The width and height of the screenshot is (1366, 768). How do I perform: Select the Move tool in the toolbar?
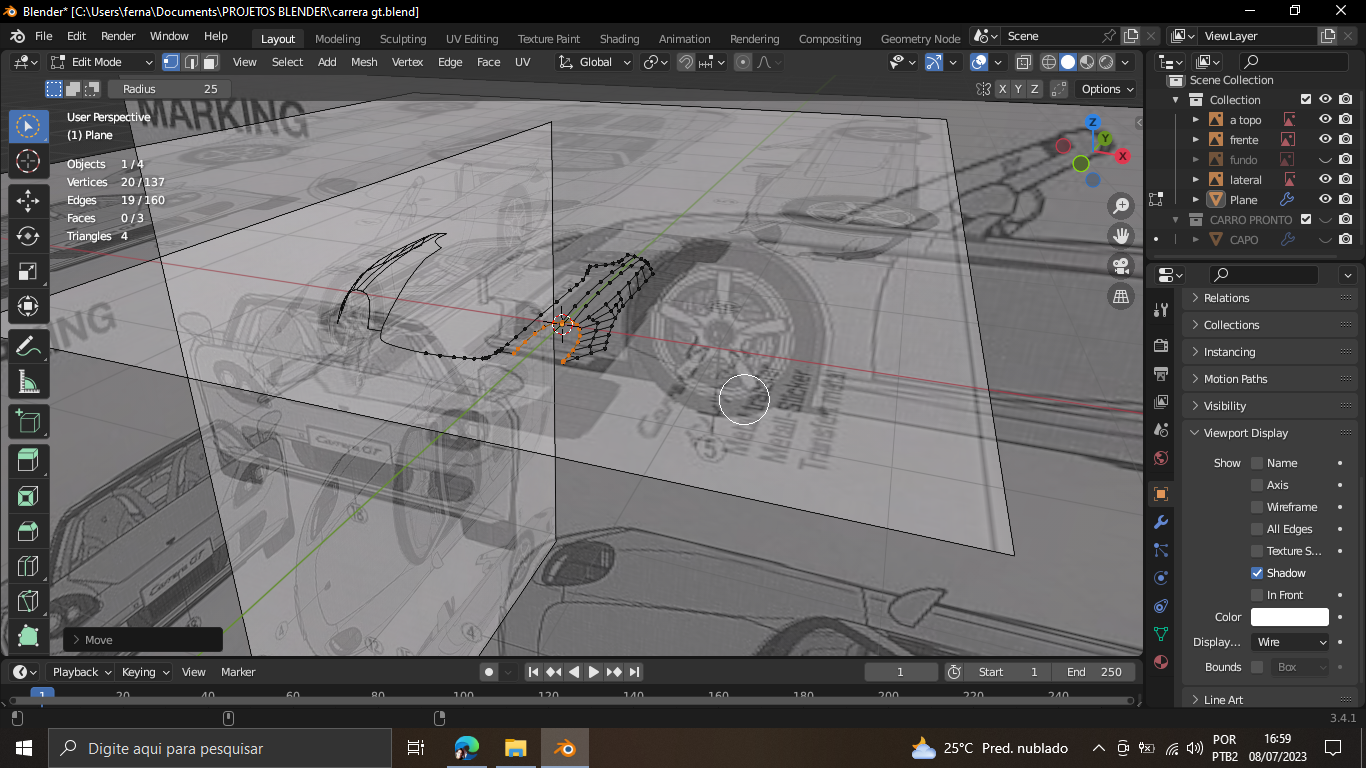coord(28,199)
